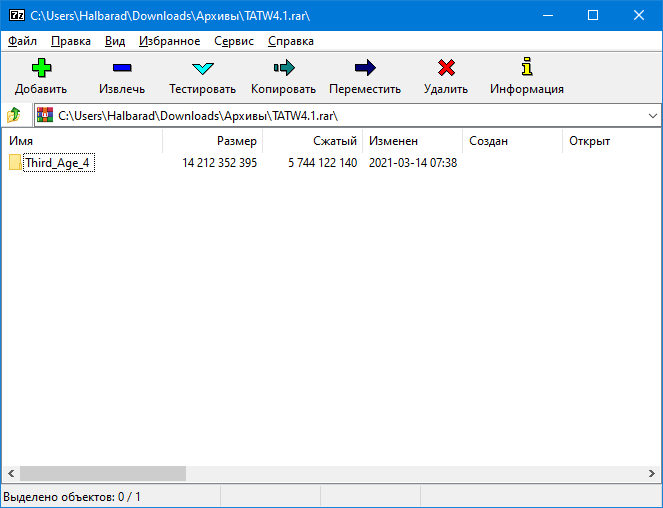Sort by the Размер column header
Image resolution: width=663 pixels, height=508 pixels.
[x=236, y=141]
